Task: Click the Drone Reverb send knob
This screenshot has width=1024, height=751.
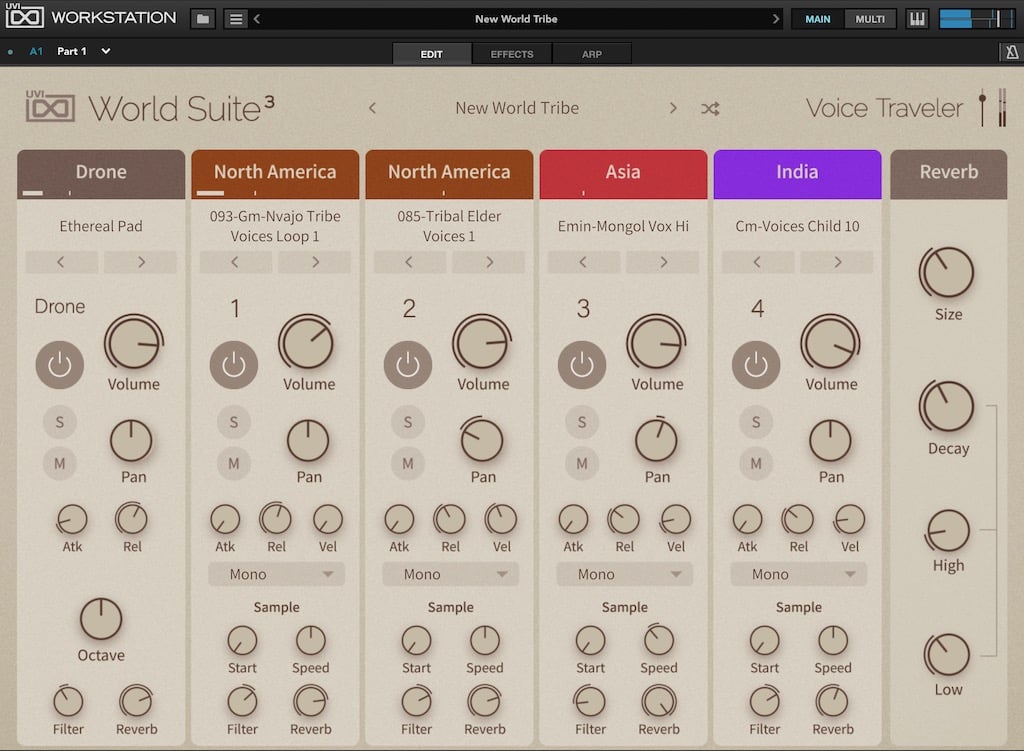Action: coord(136,702)
